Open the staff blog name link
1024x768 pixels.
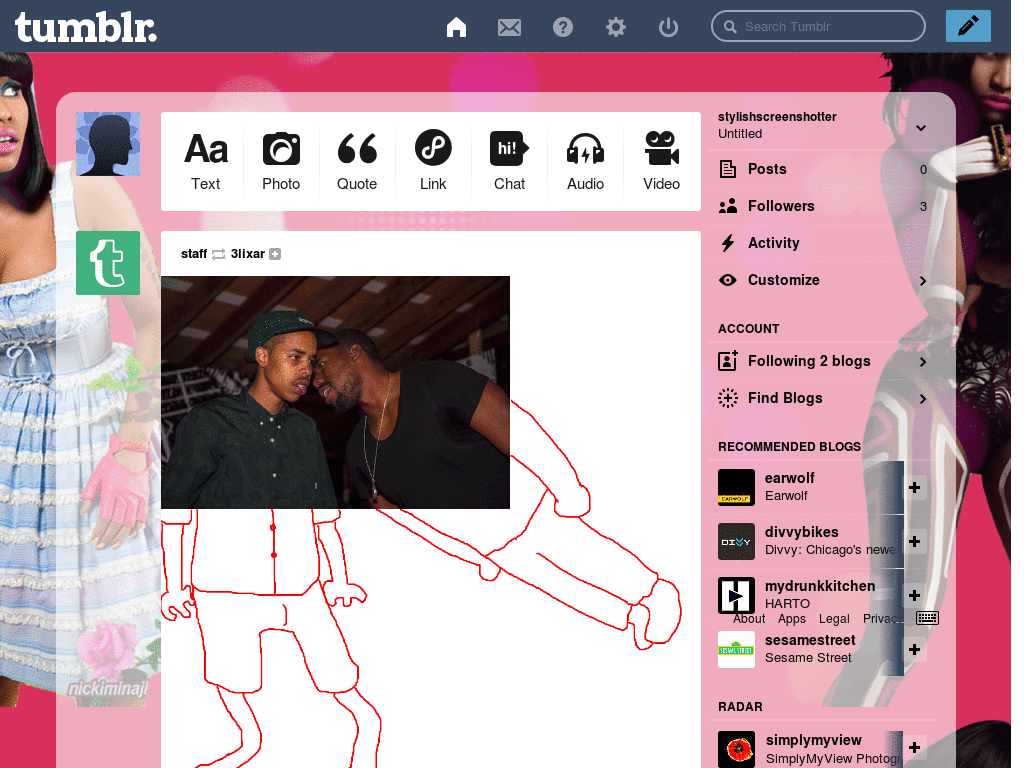coord(194,254)
